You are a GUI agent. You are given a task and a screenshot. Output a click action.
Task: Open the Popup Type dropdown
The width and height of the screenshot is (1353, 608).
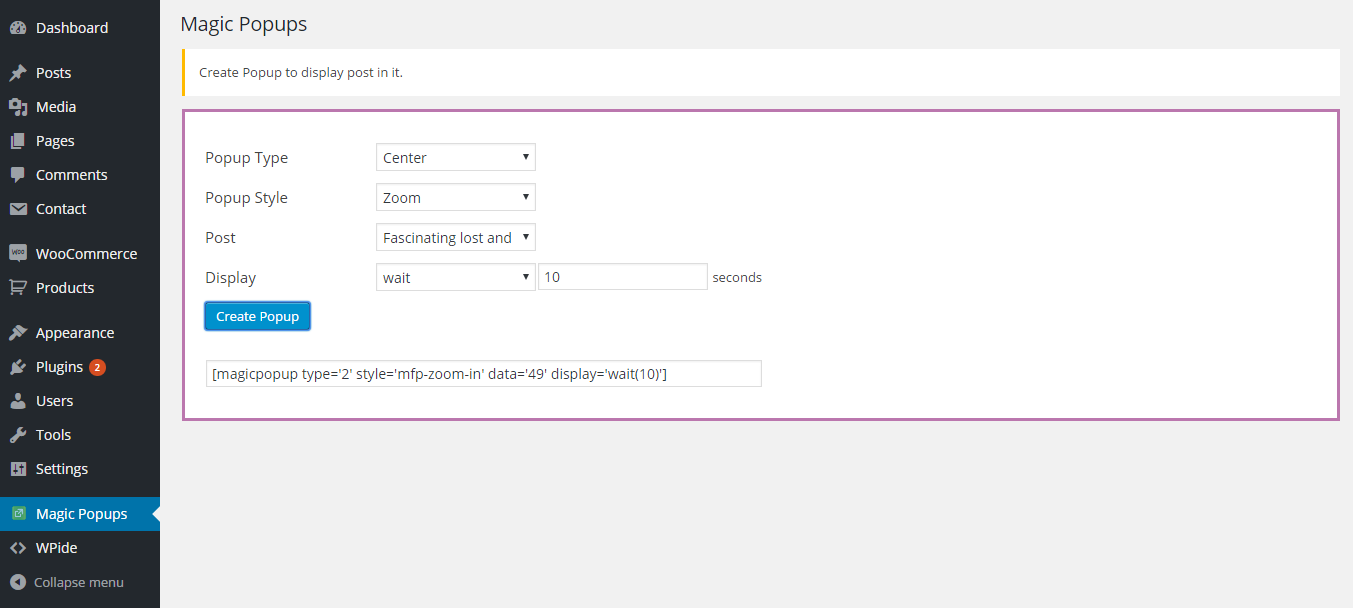click(456, 158)
